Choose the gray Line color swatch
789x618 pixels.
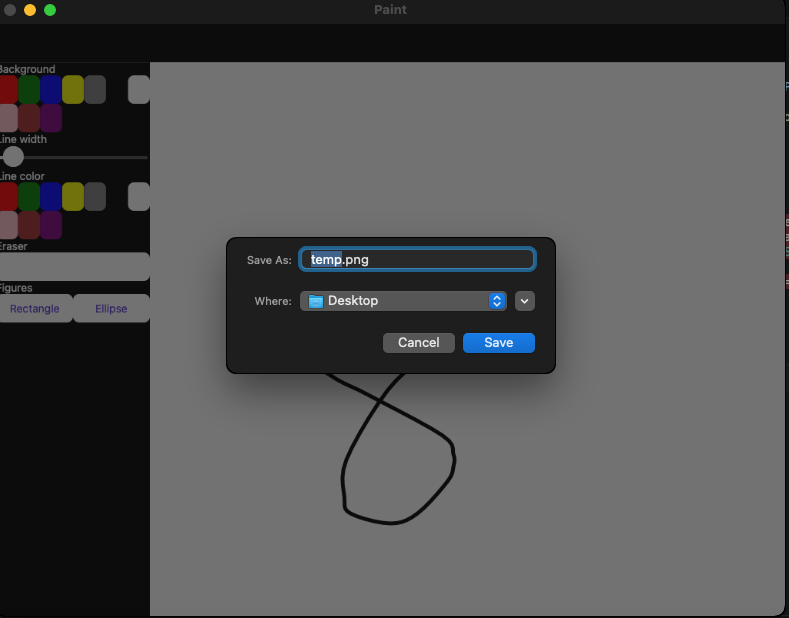pyautogui.click(x=95, y=197)
